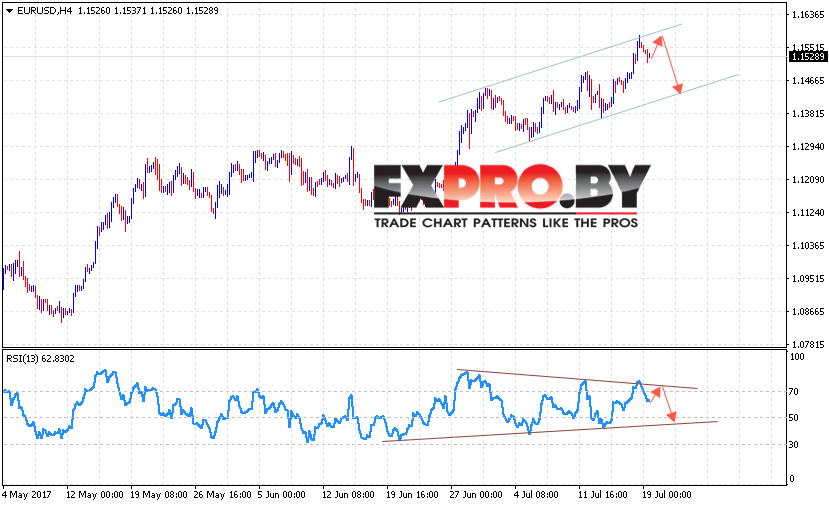829x506 pixels.
Task: Click the RSI scale value 0
Action: (791, 479)
